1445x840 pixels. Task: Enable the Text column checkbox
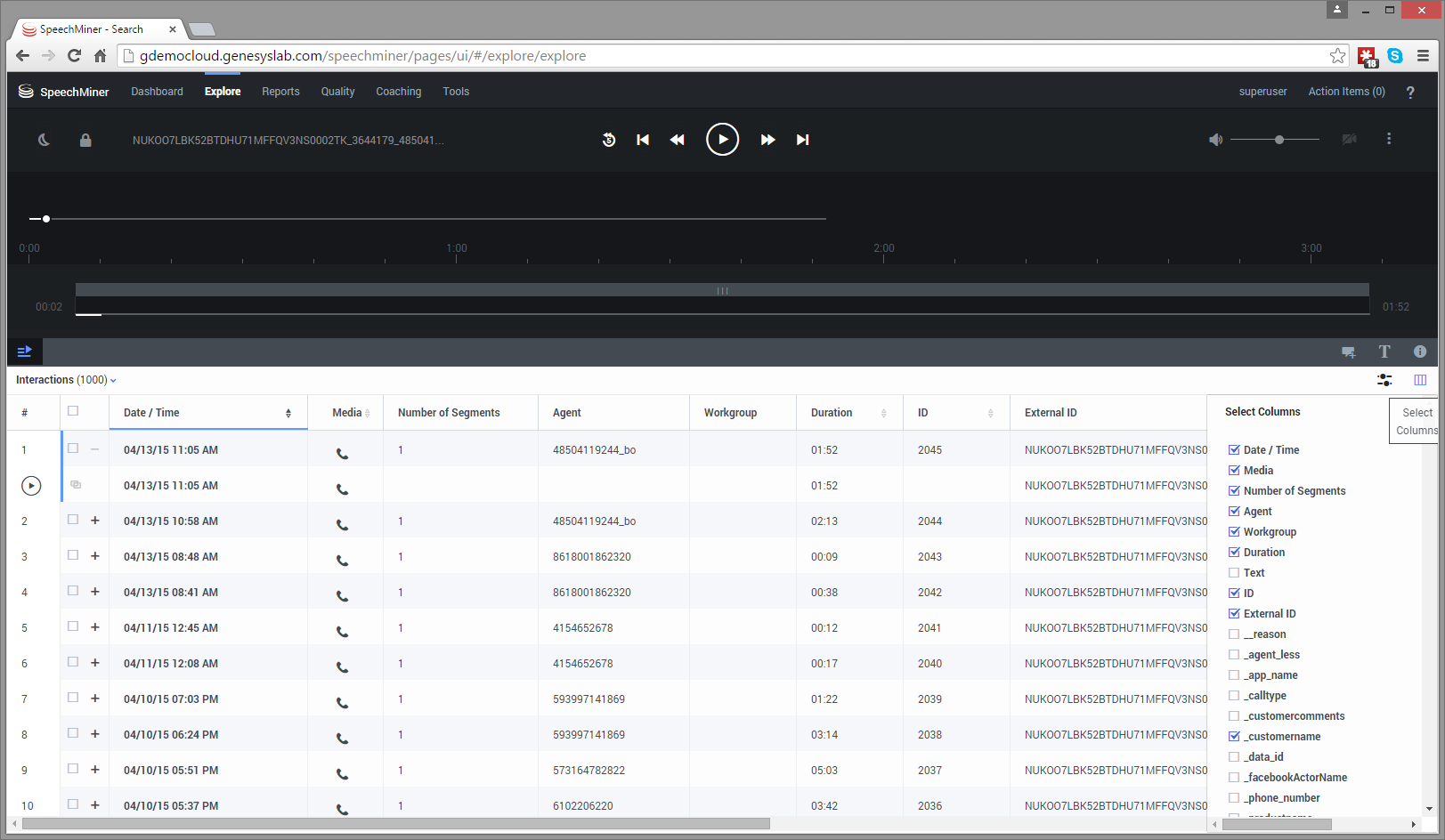point(1234,573)
